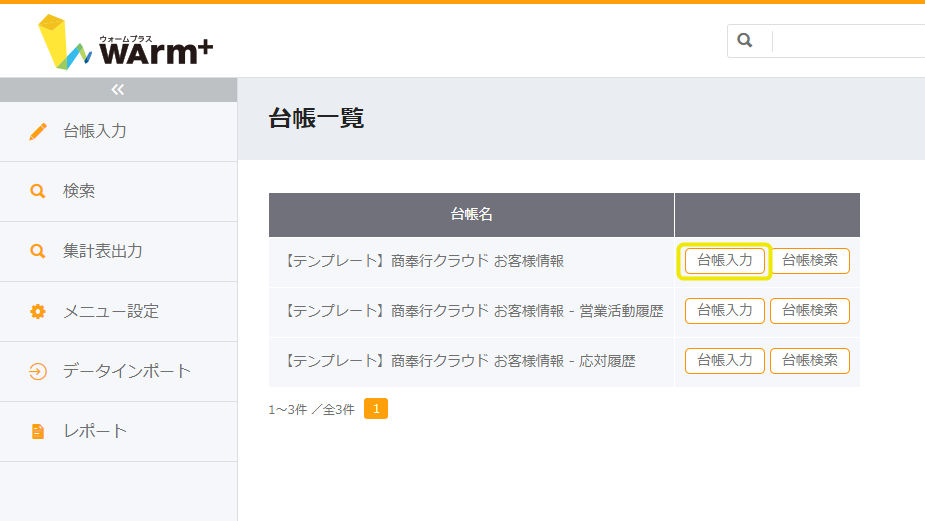Click 台帳検索 for 営業活動履歴 row
This screenshot has height=521, width=925.
[810, 310]
